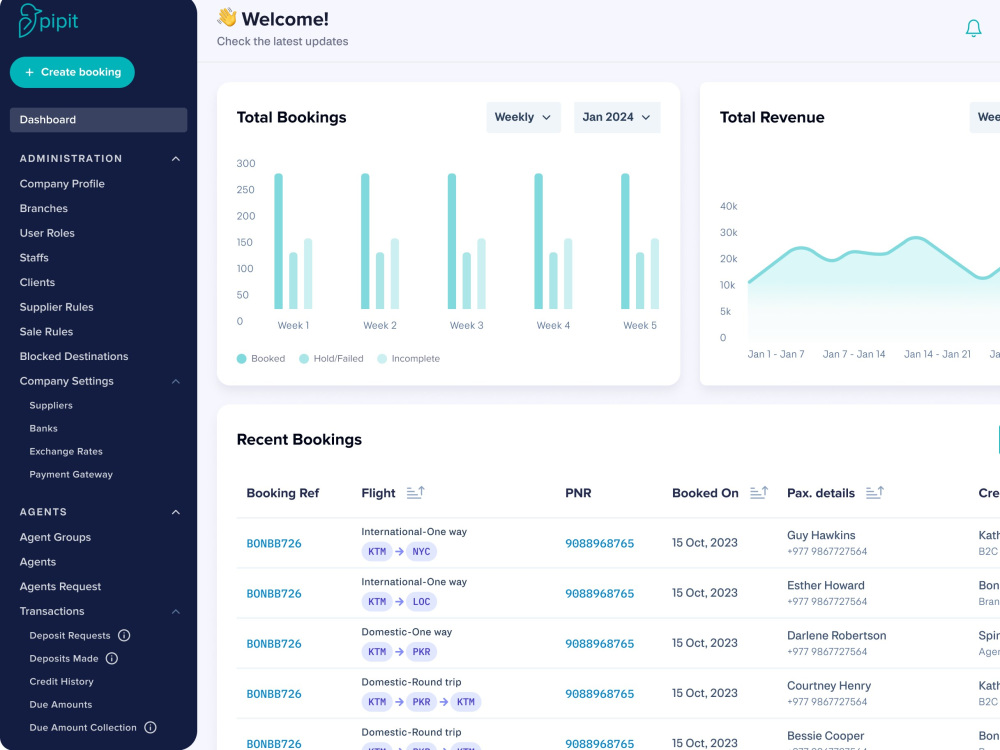Open Agents Request page

click(x=60, y=587)
